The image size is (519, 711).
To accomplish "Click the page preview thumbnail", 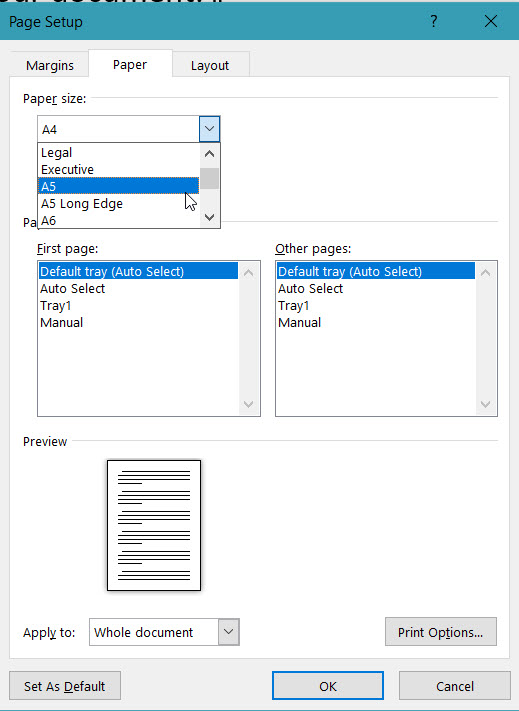I will 154,526.
